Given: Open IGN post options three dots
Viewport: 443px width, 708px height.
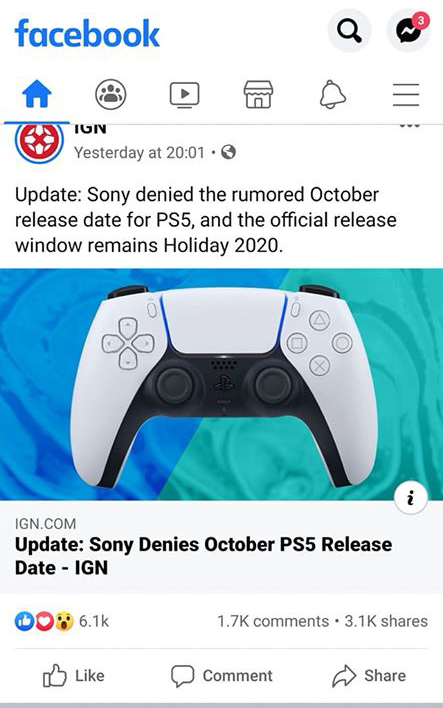Looking at the screenshot, I should point(410,126).
